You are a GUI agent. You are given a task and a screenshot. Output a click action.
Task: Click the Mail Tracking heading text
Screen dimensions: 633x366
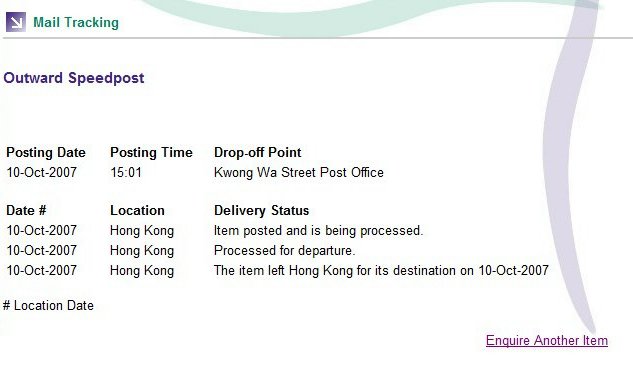pos(76,23)
